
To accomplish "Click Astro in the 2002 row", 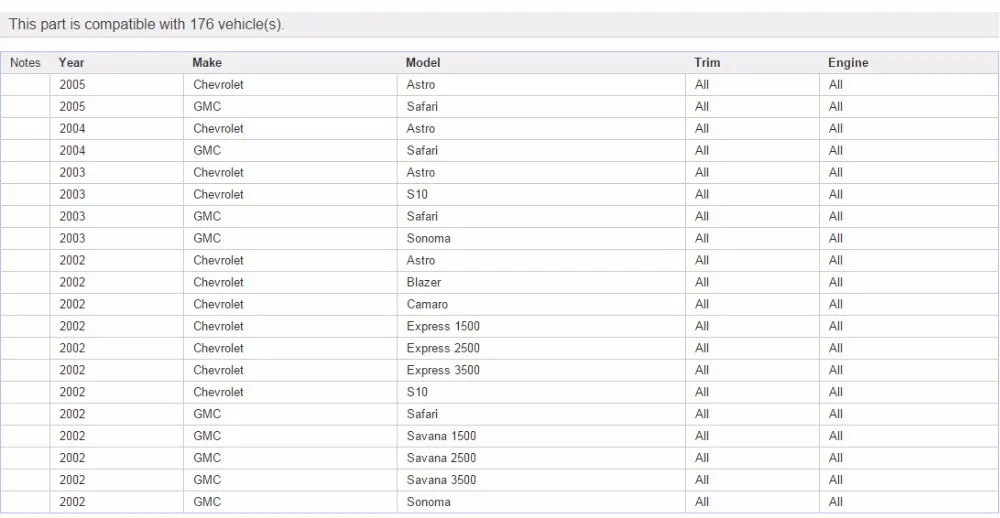I will [x=421, y=260].
